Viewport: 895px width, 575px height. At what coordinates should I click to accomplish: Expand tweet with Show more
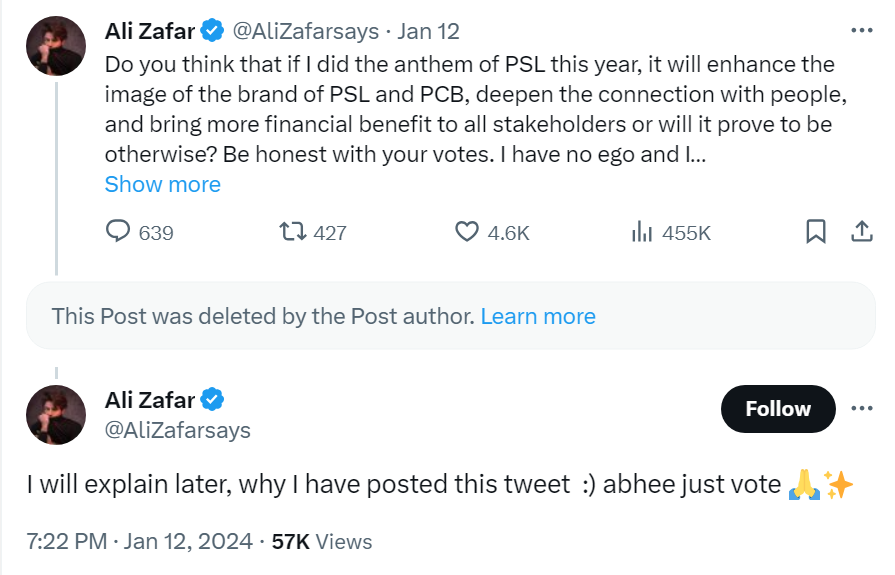pyautogui.click(x=162, y=184)
